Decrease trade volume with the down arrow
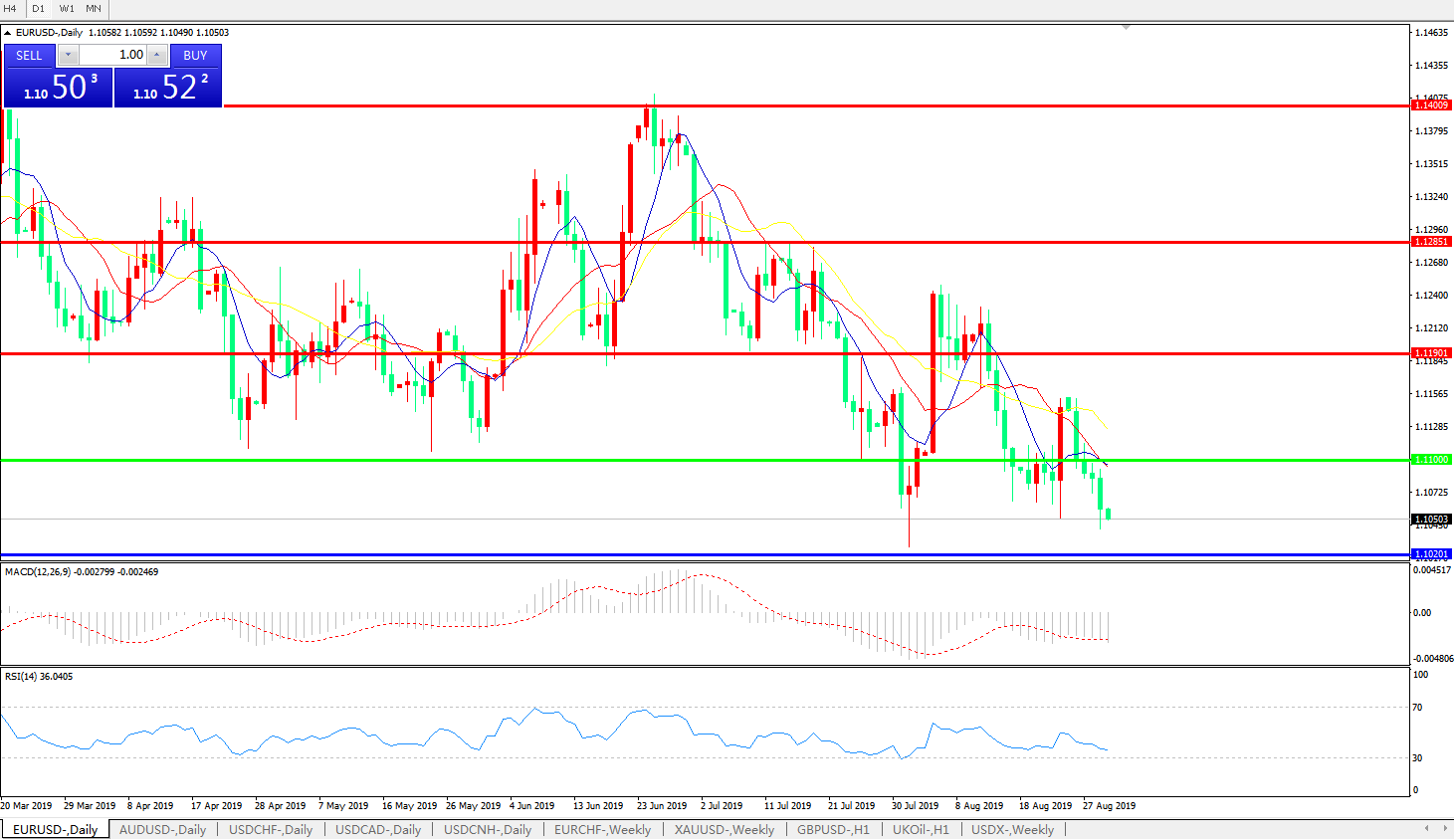This screenshot has width=1454, height=840. (x=68, y=56)
